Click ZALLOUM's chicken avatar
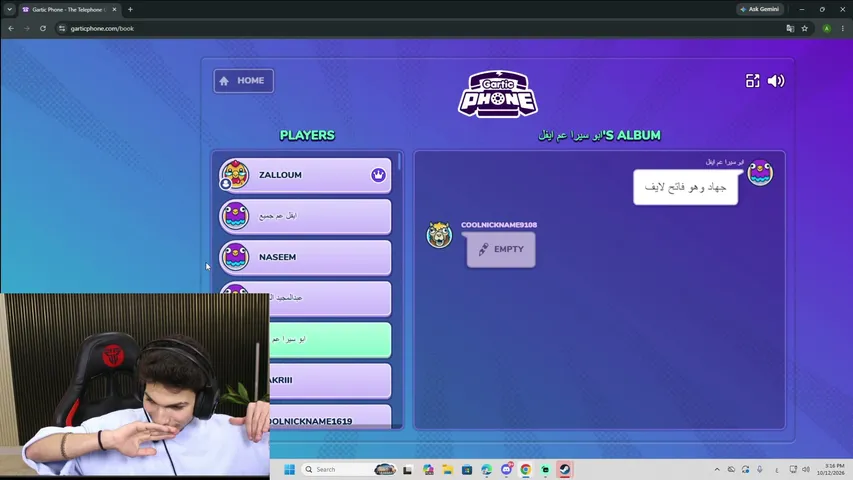This screenshot has width=853, height=480. (235, 174)
